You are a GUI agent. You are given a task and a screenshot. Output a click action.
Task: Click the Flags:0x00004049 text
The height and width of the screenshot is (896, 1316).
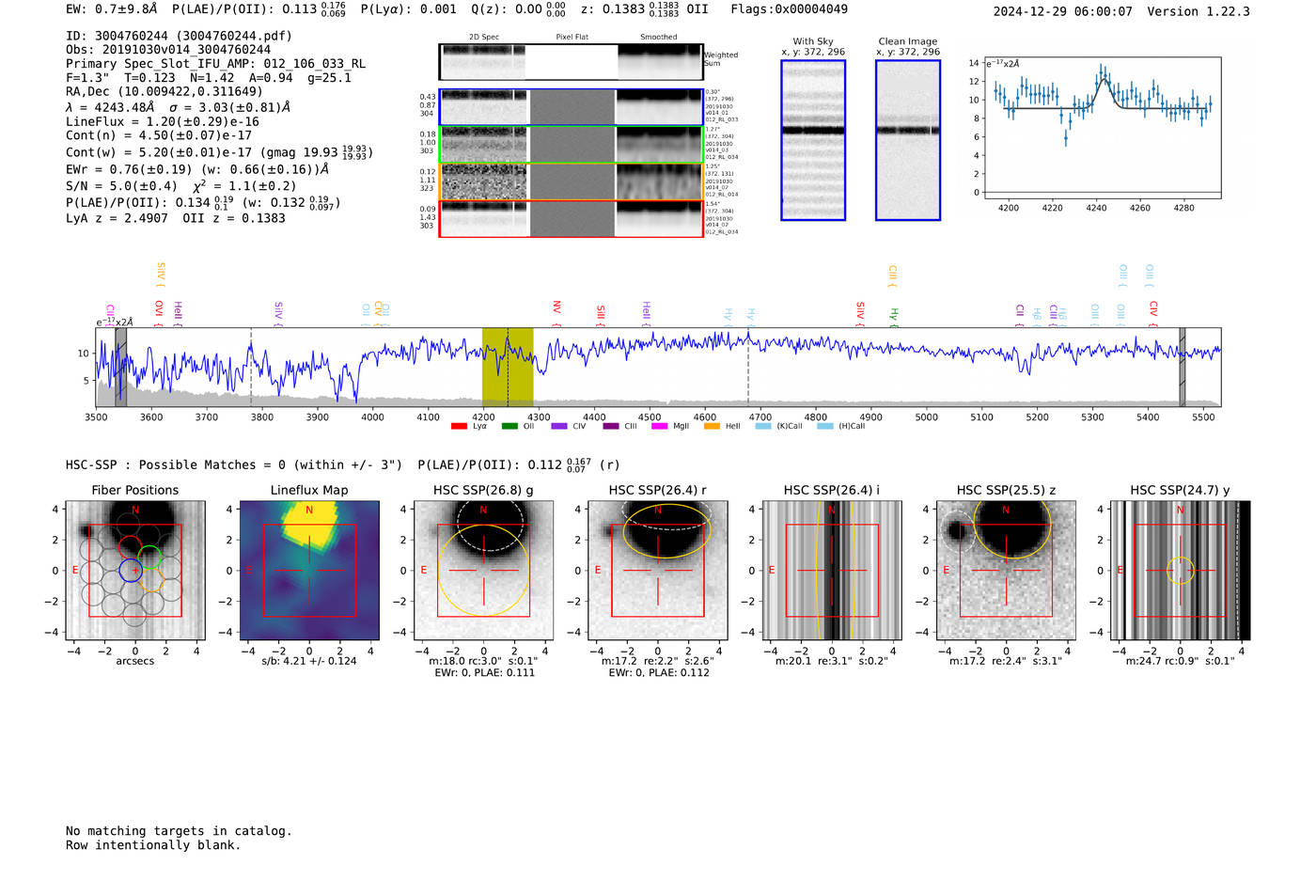(789, 9)
